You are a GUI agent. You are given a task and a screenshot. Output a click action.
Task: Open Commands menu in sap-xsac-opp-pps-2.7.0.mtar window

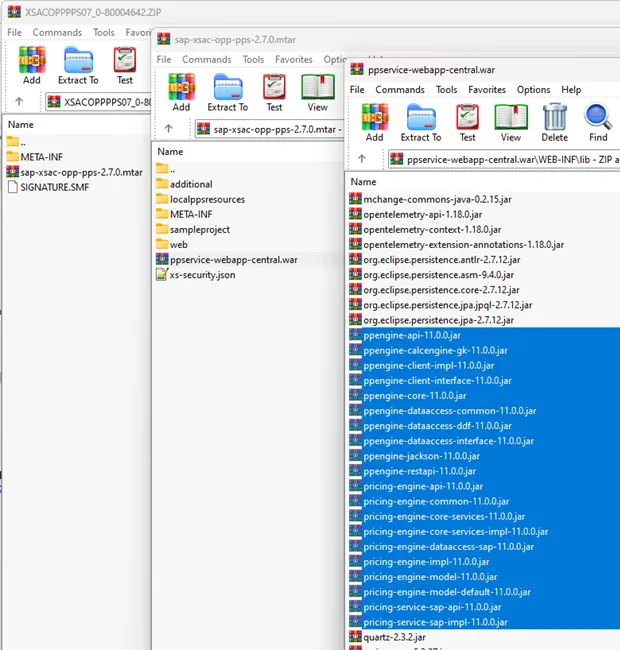[207, 59]
